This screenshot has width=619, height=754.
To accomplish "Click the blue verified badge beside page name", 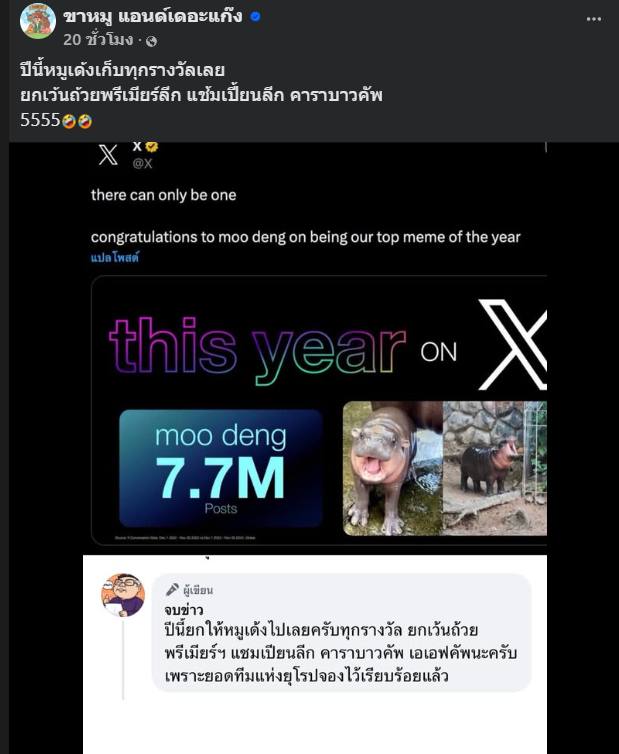I will pos(255,16).
